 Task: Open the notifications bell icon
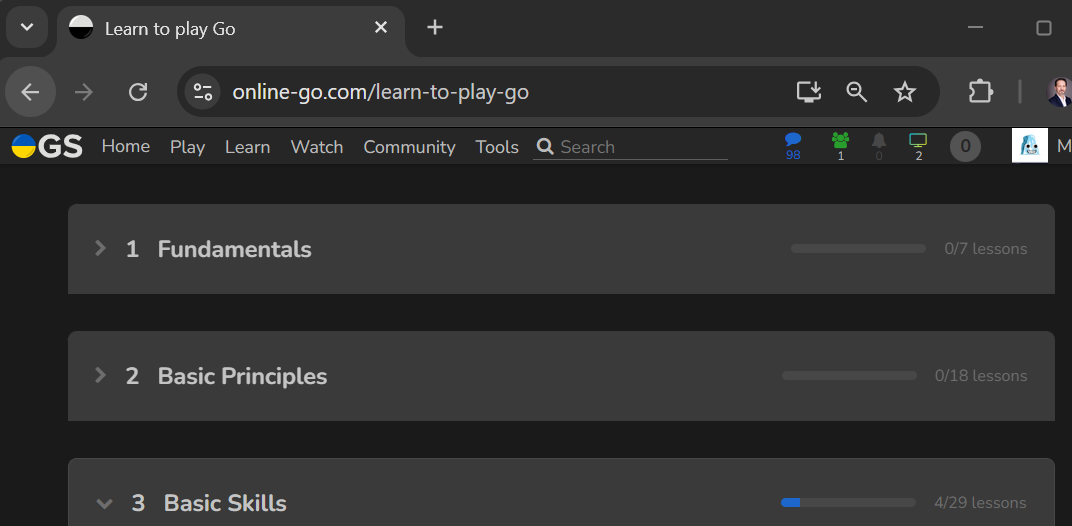[879, 141]
